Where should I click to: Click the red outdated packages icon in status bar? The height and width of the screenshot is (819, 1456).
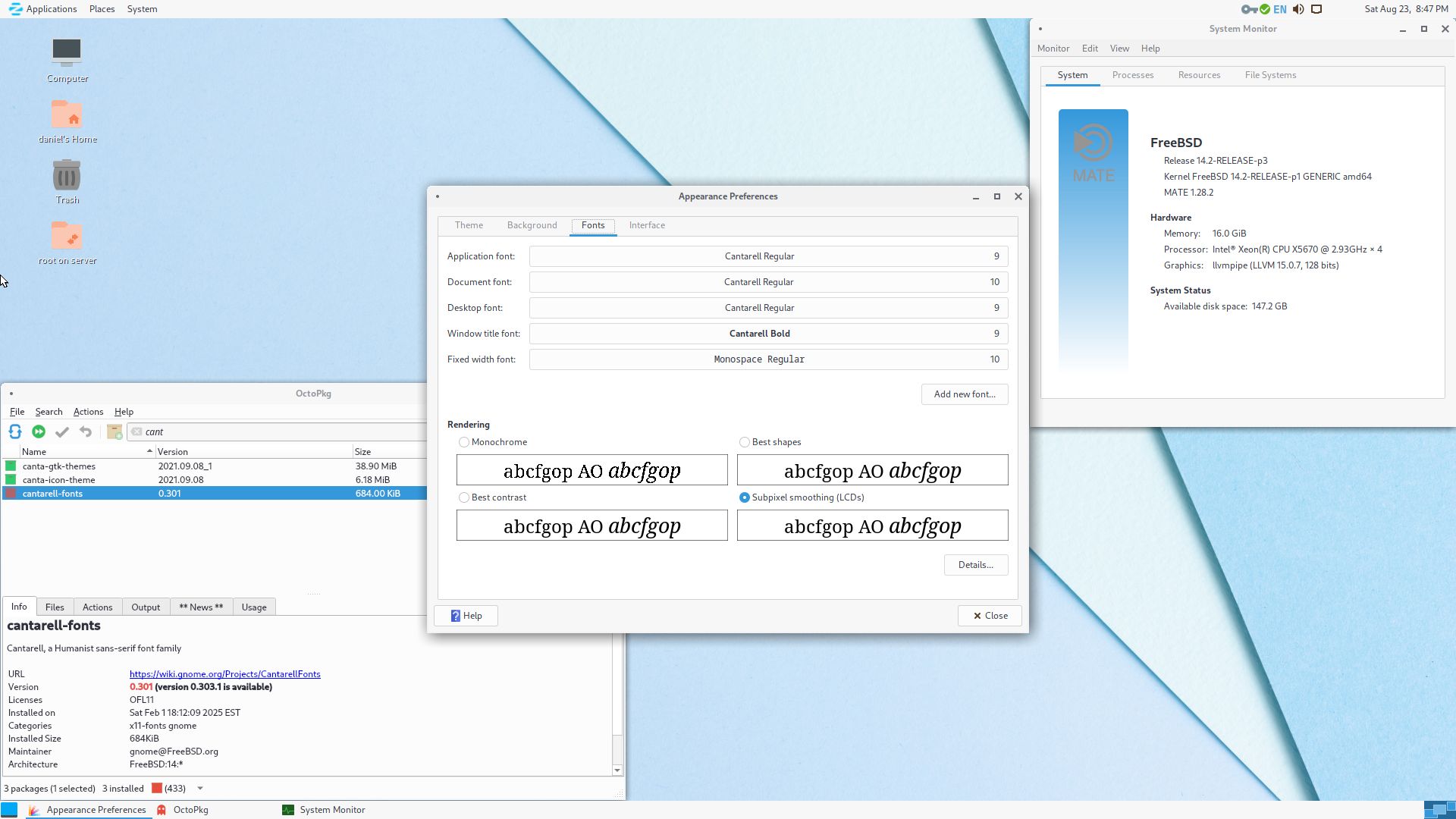pos(157,788)
